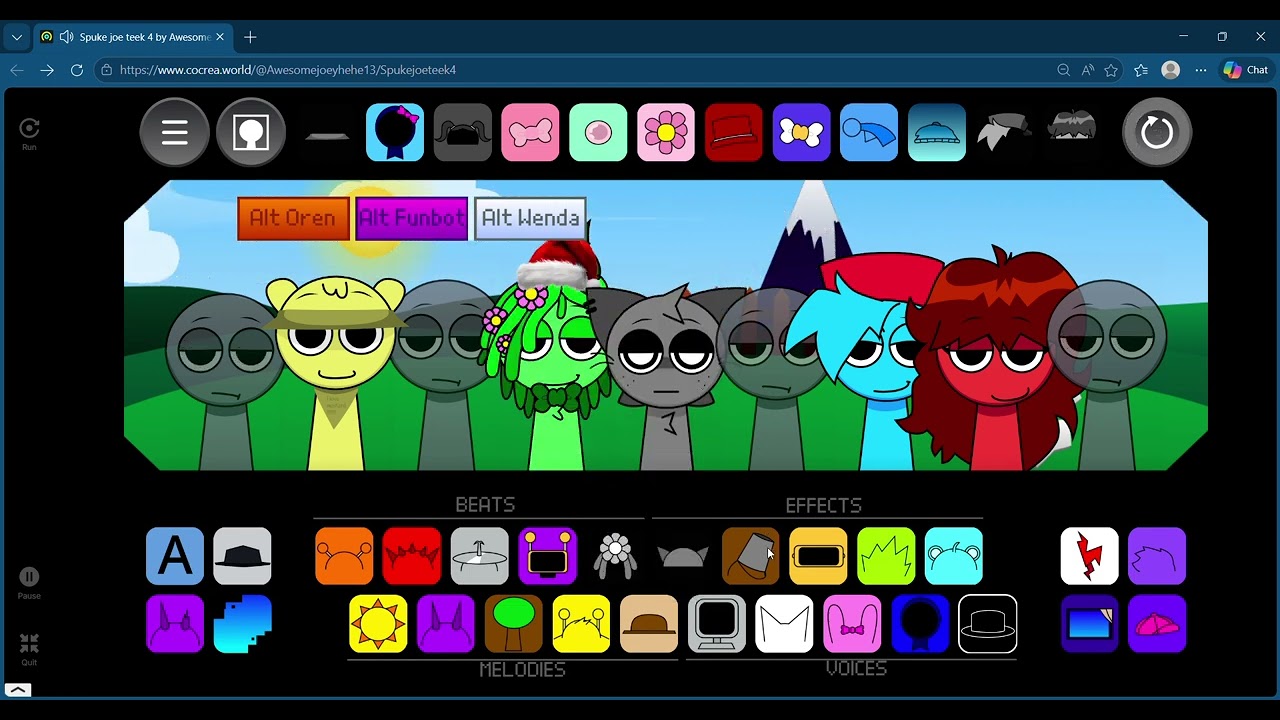
Task: Pick the pink cap icon
Action: click(1157, 624)
